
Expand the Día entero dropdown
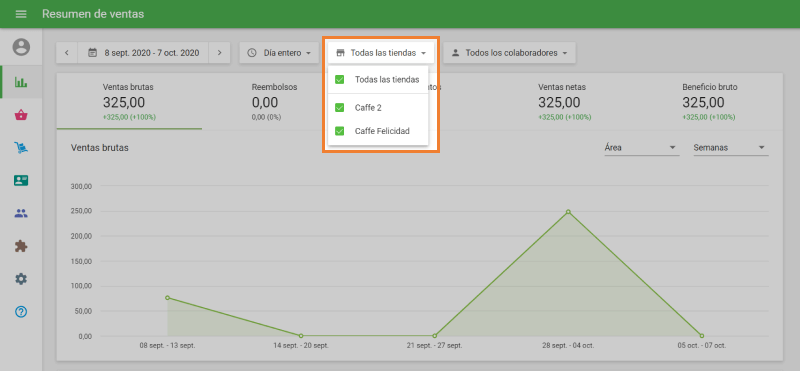[279, 53]
